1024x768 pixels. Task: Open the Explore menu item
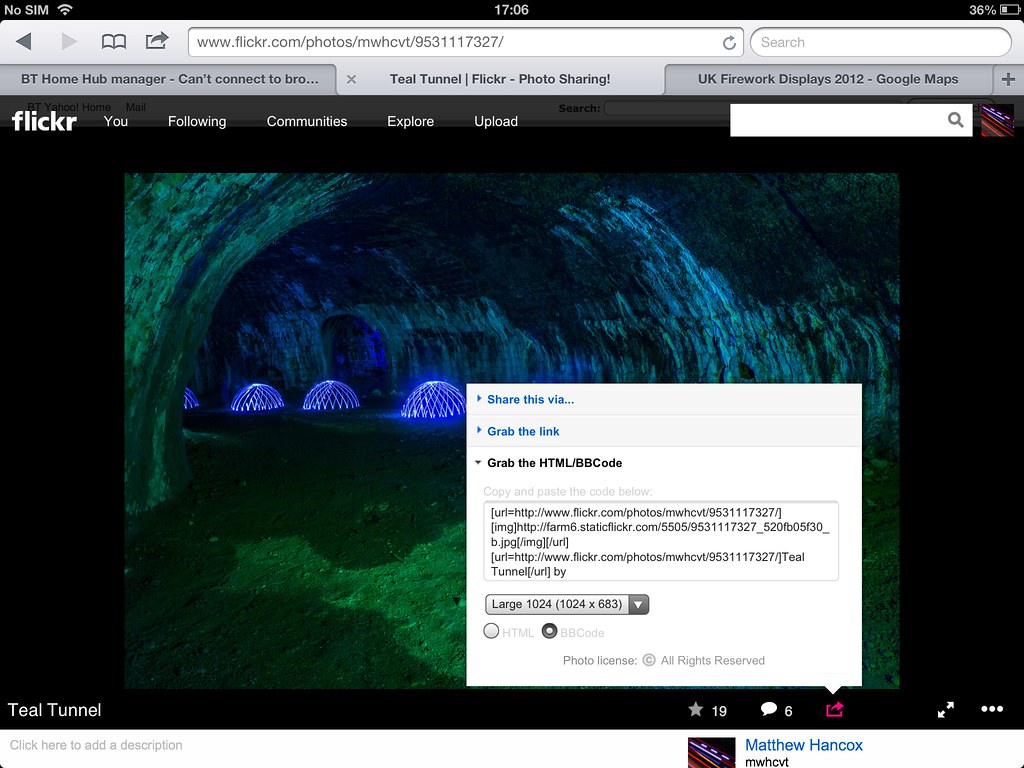coord(410,121)
